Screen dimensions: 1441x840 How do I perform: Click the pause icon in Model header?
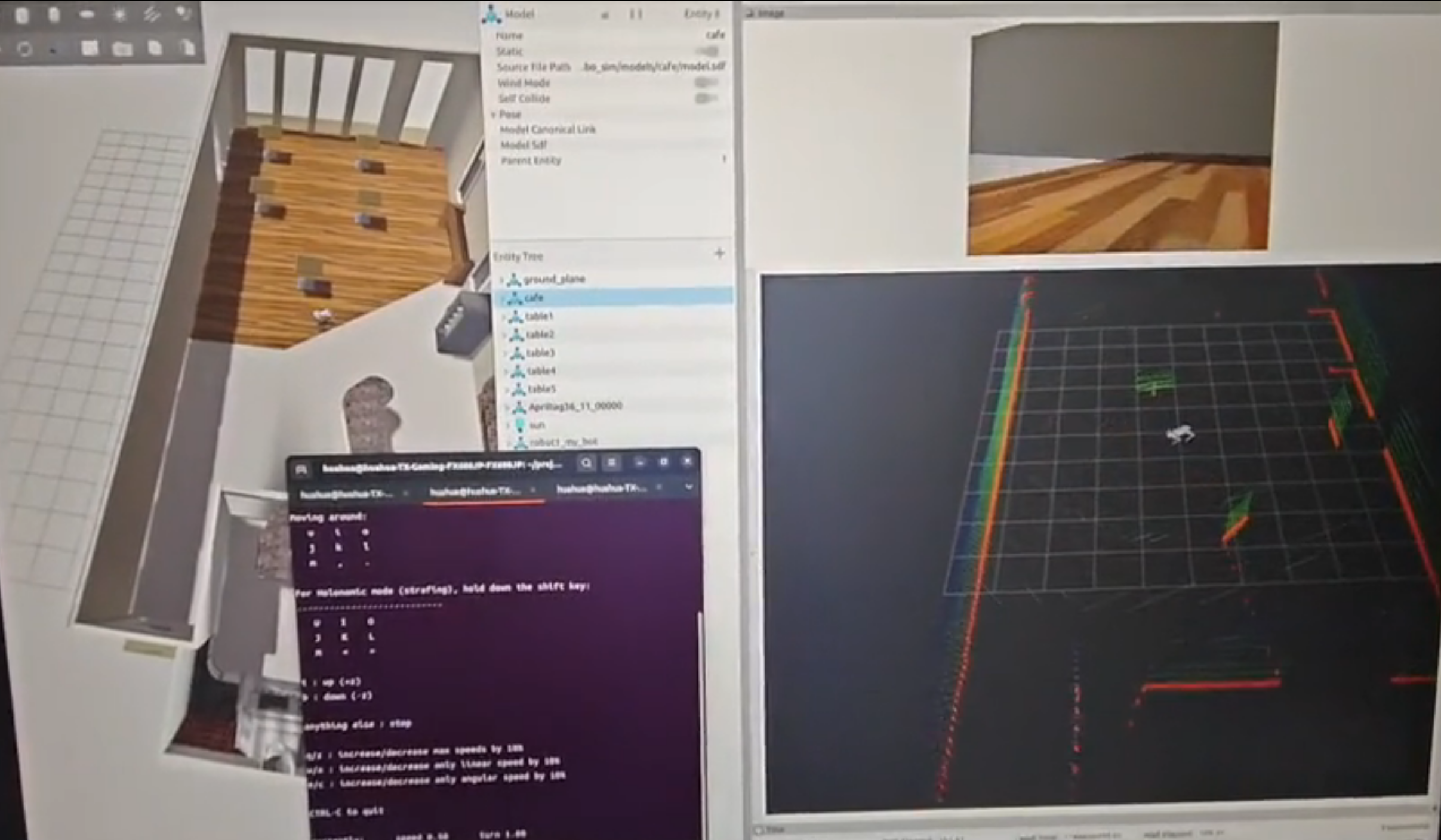(x=636, y=14)
